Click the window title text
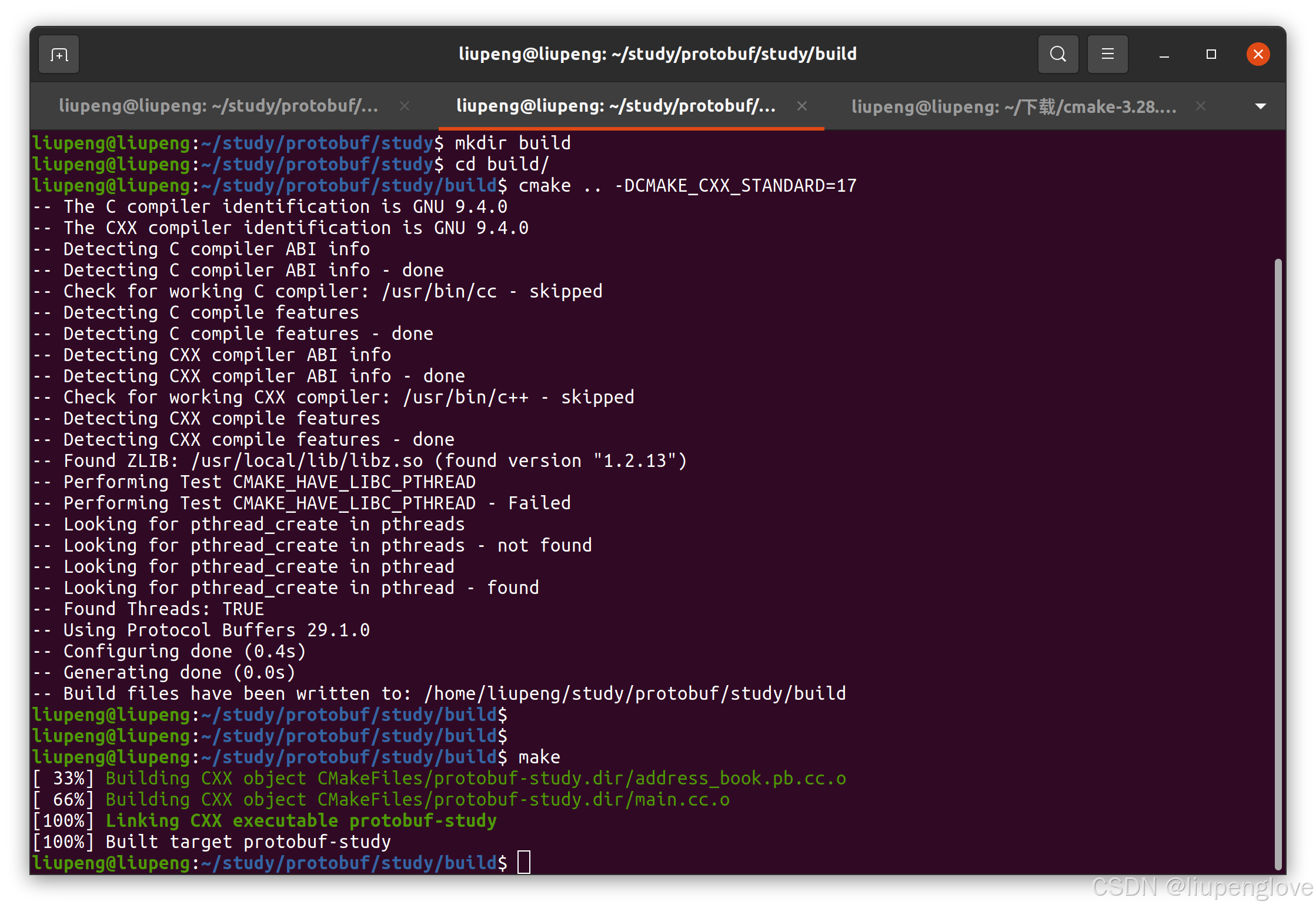Screen dimensions: 1316x908 [657, 54]
